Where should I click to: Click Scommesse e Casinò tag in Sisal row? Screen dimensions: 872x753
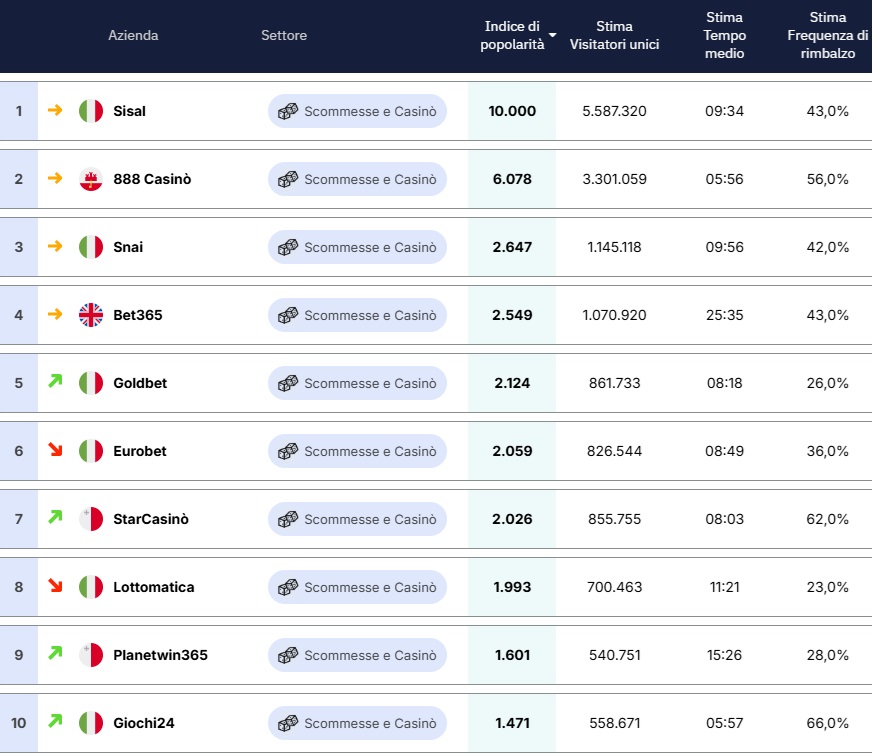tap(357, 111)
